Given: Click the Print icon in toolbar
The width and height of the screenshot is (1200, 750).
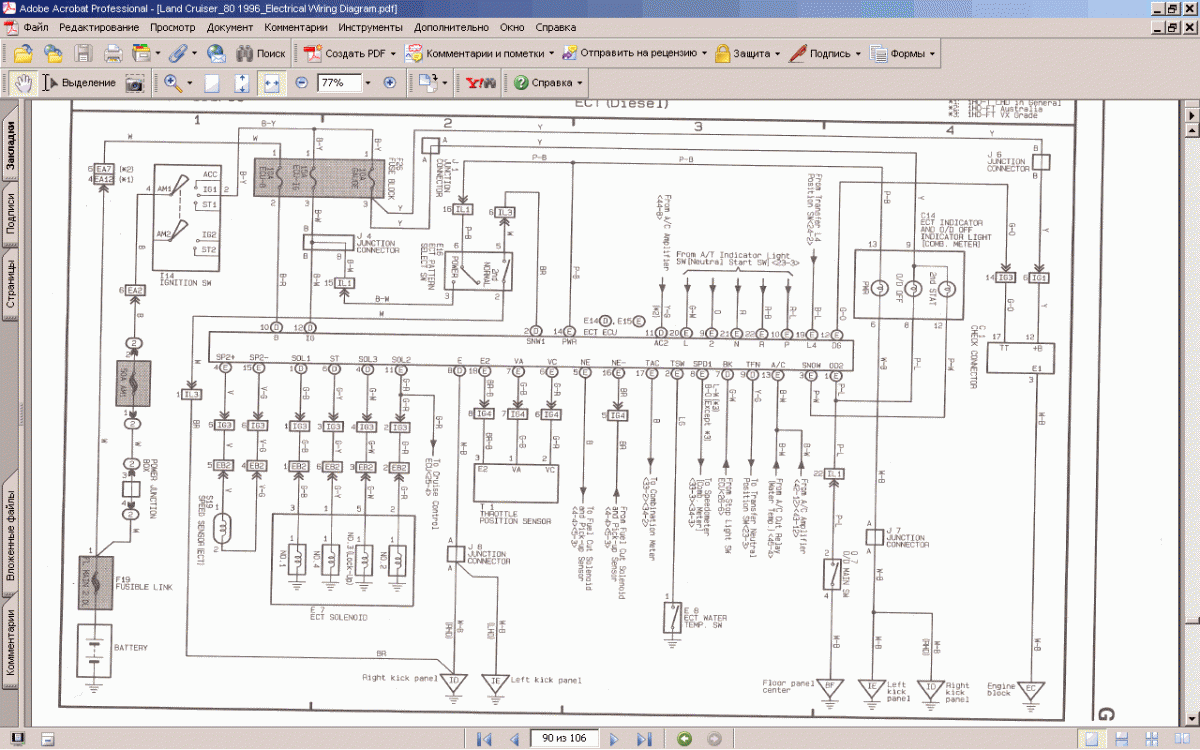Looking at the screenshot, I should (x=113, y=53).
